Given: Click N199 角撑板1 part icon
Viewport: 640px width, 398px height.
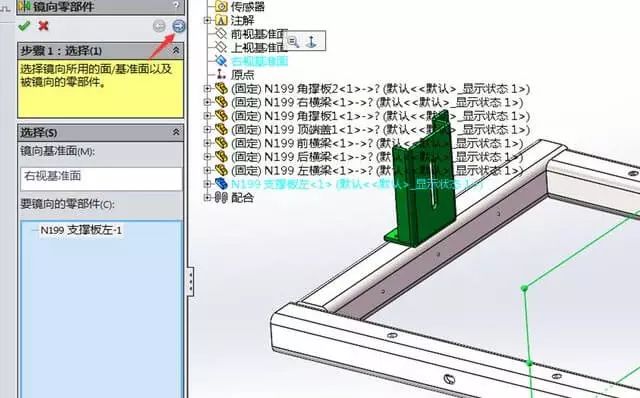Looking at the screenshot, I should 221,116.
